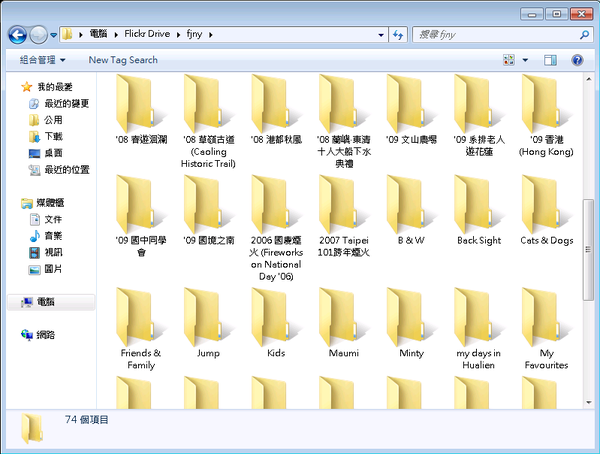Click the folder icon in the address bar

pyautogui.click(x=67, y=34)
